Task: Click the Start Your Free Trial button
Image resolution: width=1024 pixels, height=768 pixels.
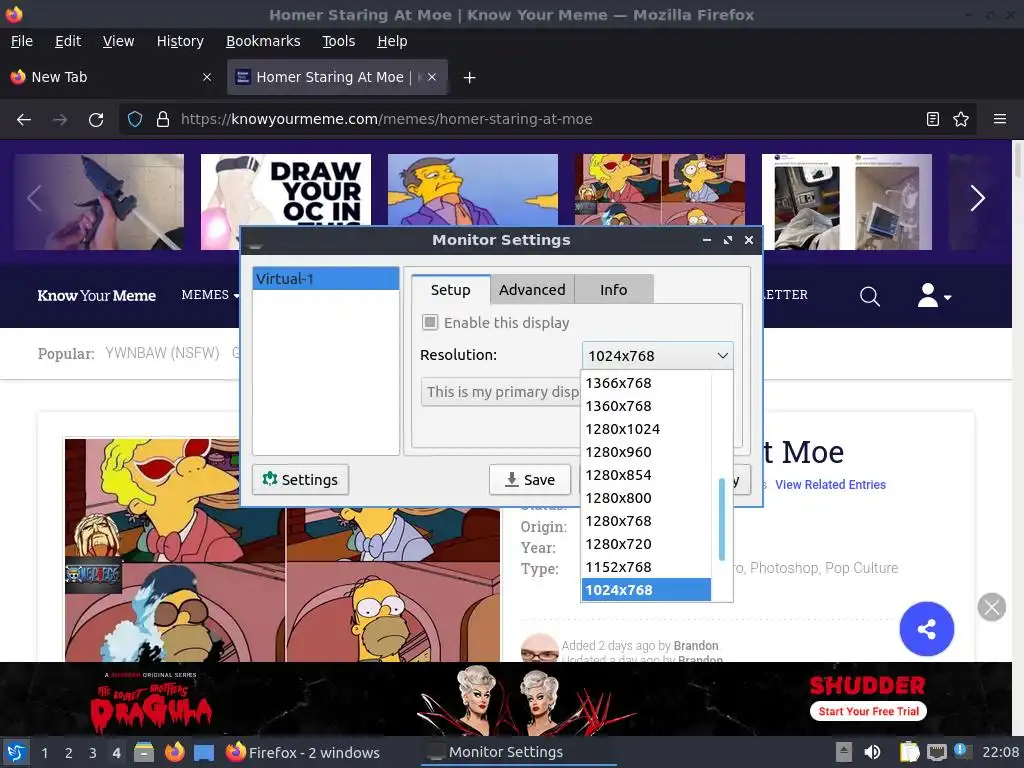Action: [868, 711]
